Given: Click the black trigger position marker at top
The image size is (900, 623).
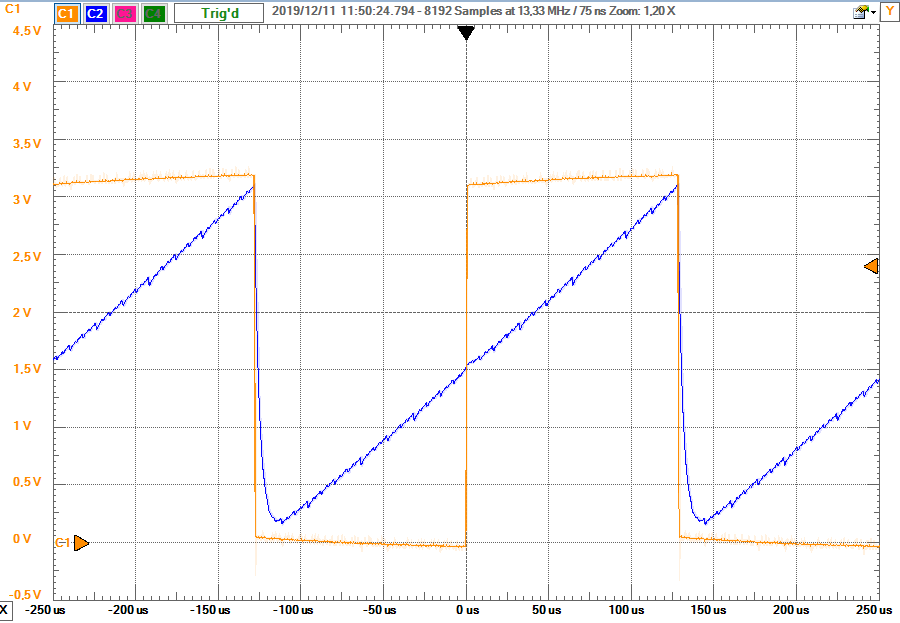Looking at the screenshot, I should 466,33.
